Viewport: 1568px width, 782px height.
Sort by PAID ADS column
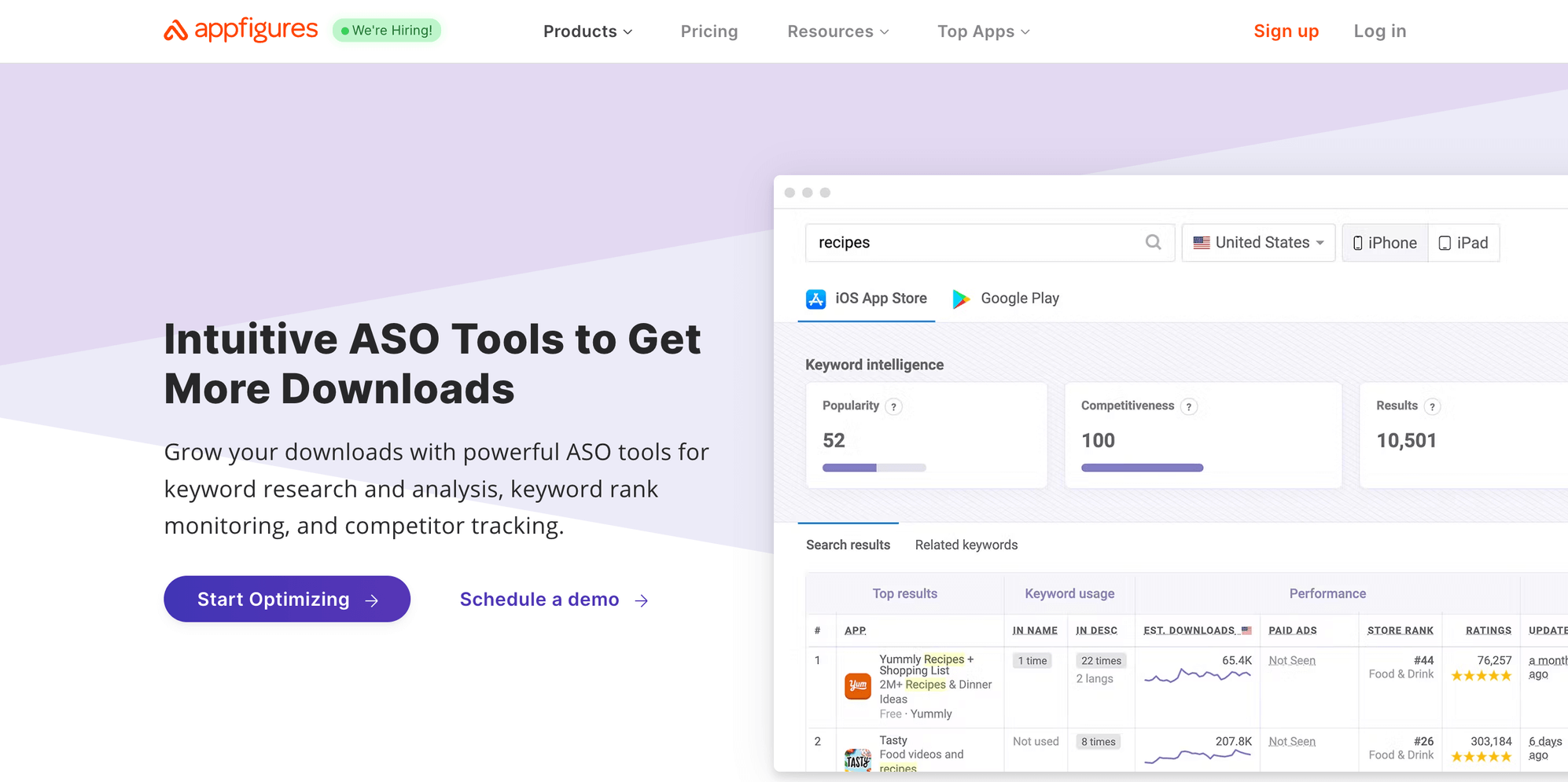(x=1293, y=630)
